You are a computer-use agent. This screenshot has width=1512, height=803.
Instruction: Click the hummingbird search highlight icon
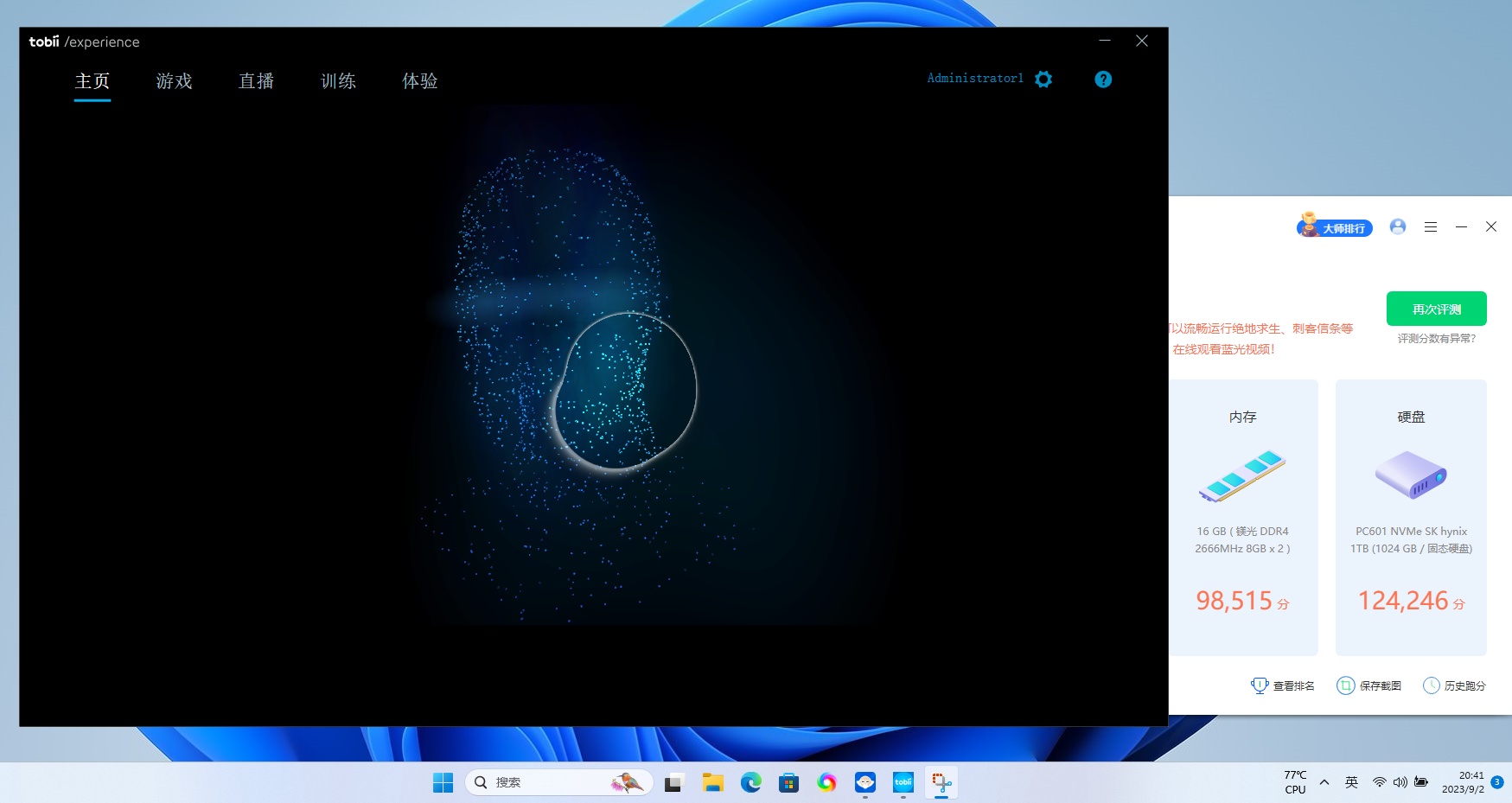627,782
